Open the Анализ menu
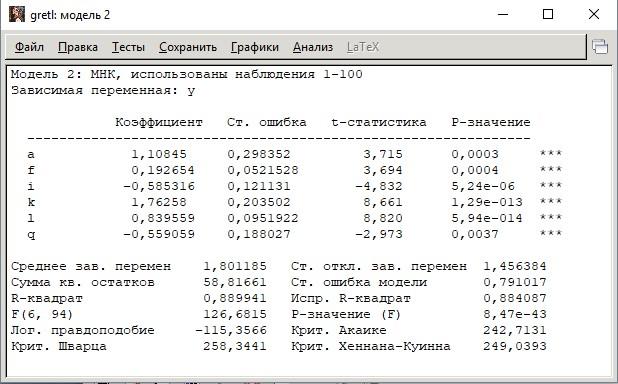 313,47
